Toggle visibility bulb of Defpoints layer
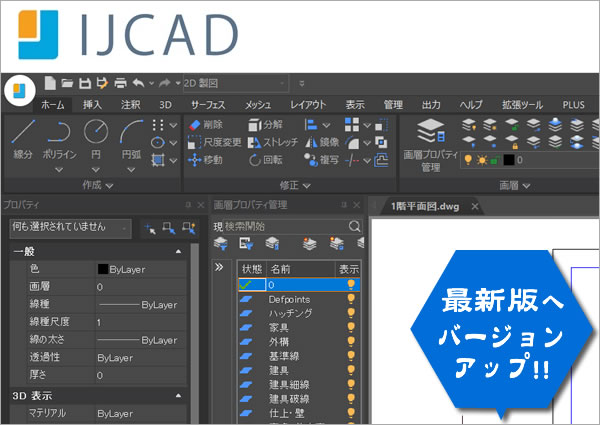 351,299
